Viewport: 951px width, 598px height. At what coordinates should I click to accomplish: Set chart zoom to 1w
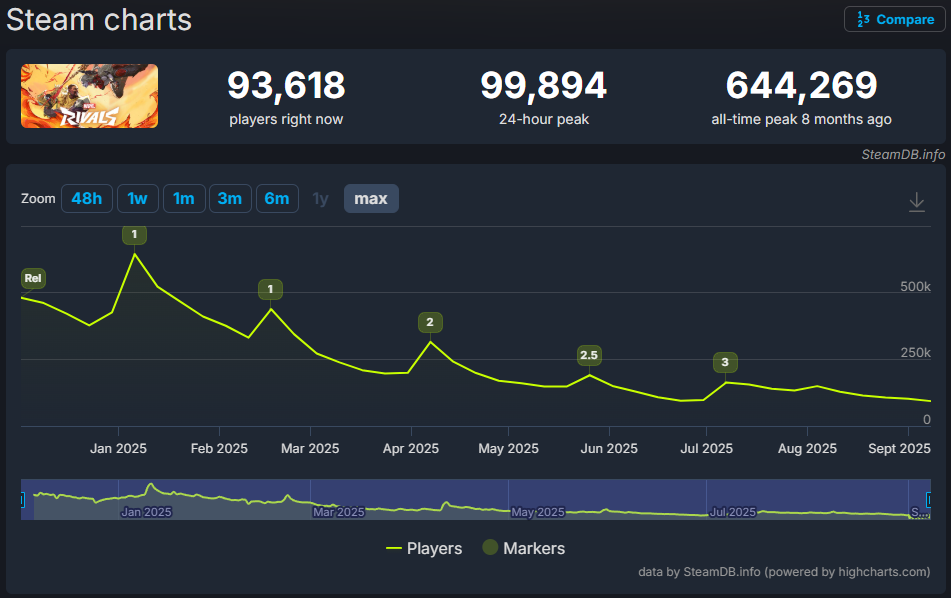[138, 198]
